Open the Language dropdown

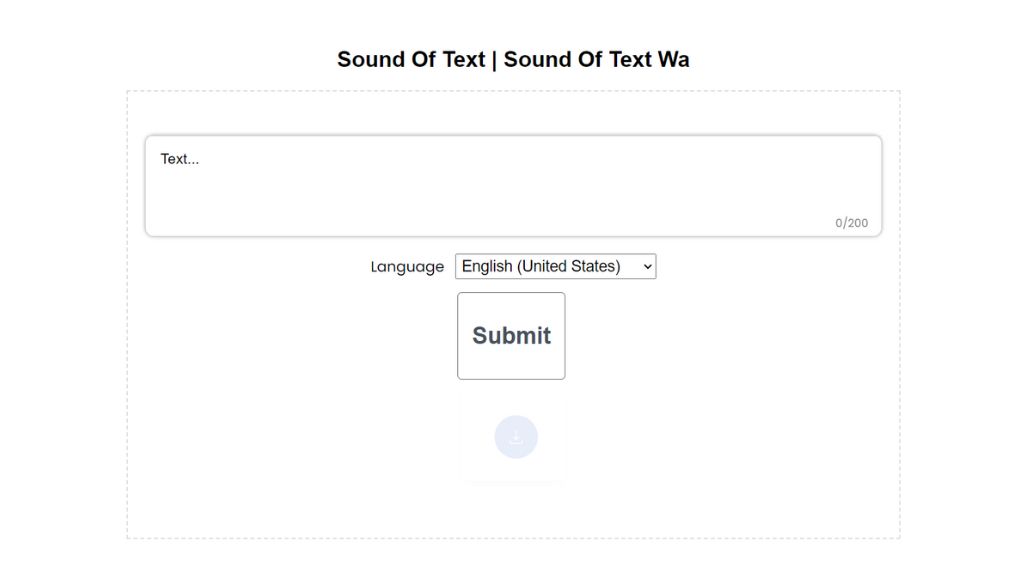coord(555,266)
